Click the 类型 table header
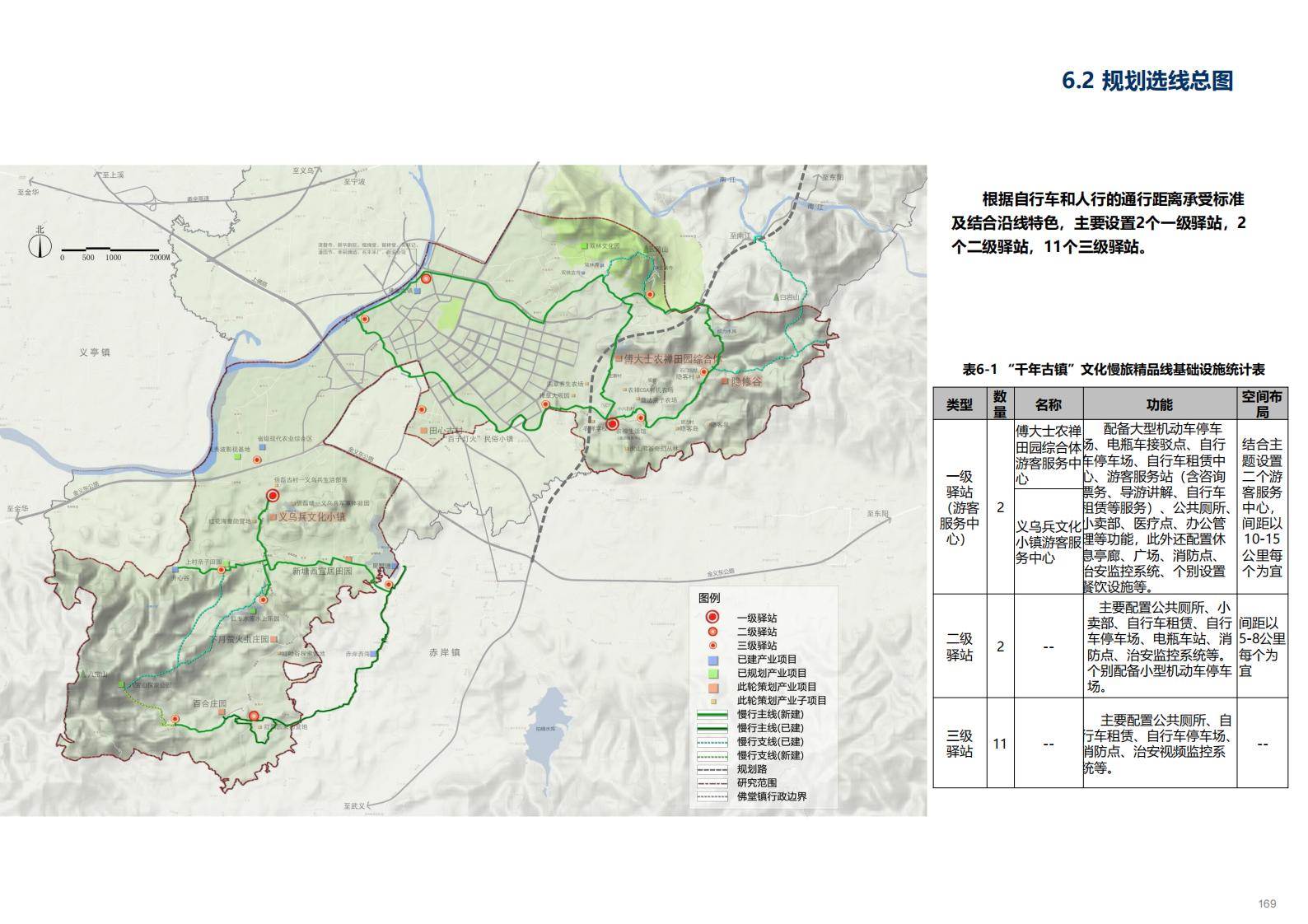 point(959,404)
